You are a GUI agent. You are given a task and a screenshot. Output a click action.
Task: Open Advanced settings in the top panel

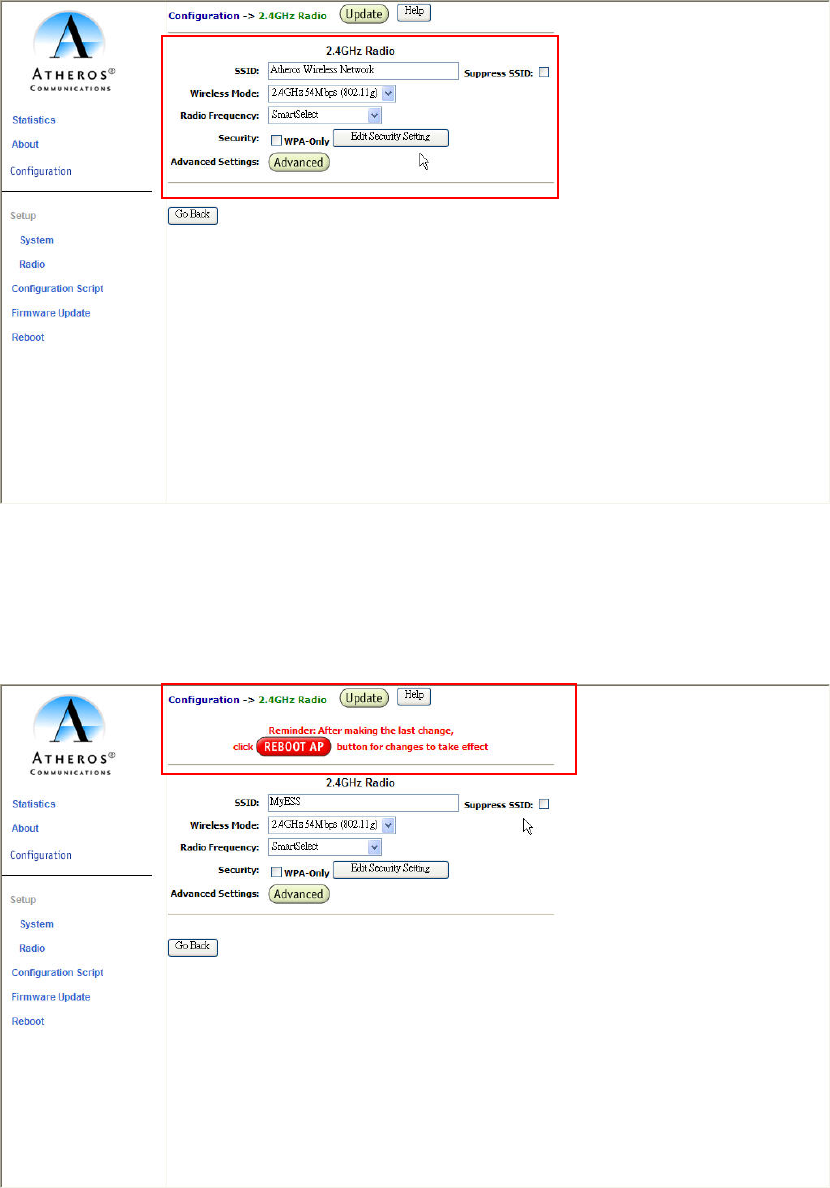click(x=299, y=163)
